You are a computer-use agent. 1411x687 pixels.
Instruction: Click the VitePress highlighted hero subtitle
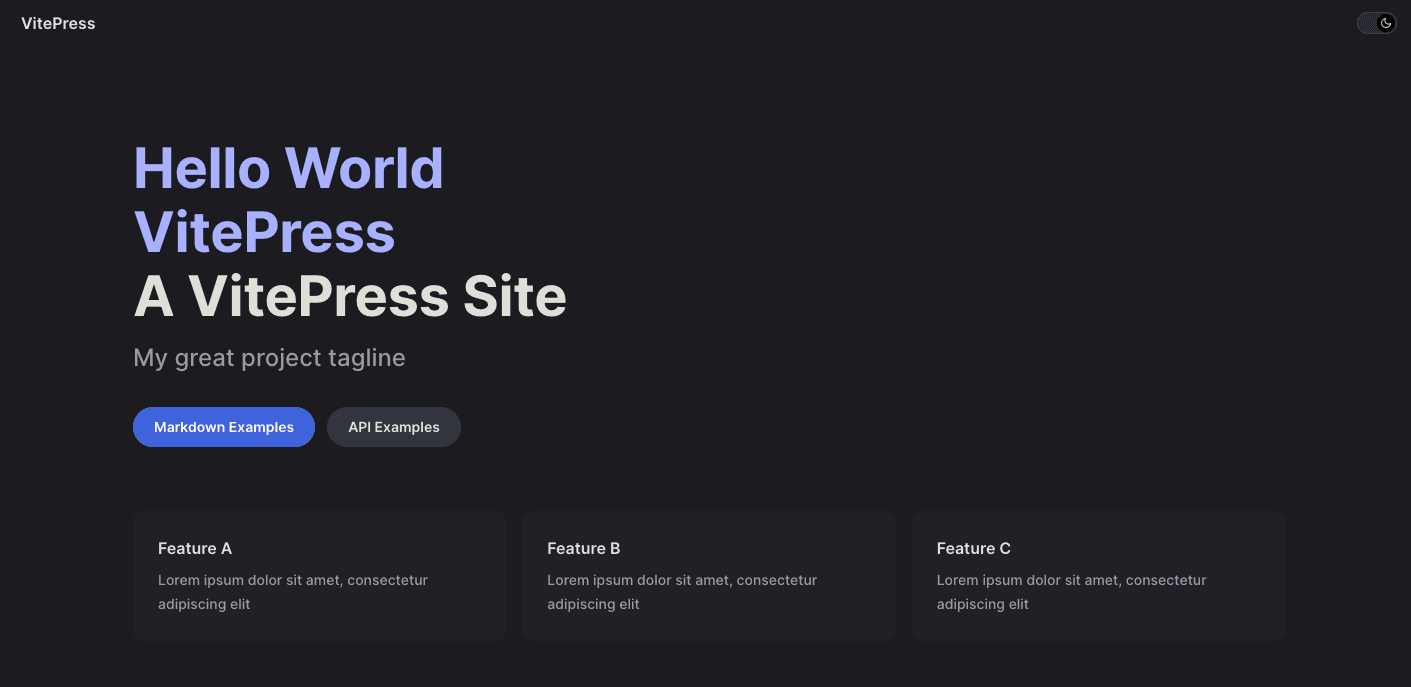tap(264, 233)
